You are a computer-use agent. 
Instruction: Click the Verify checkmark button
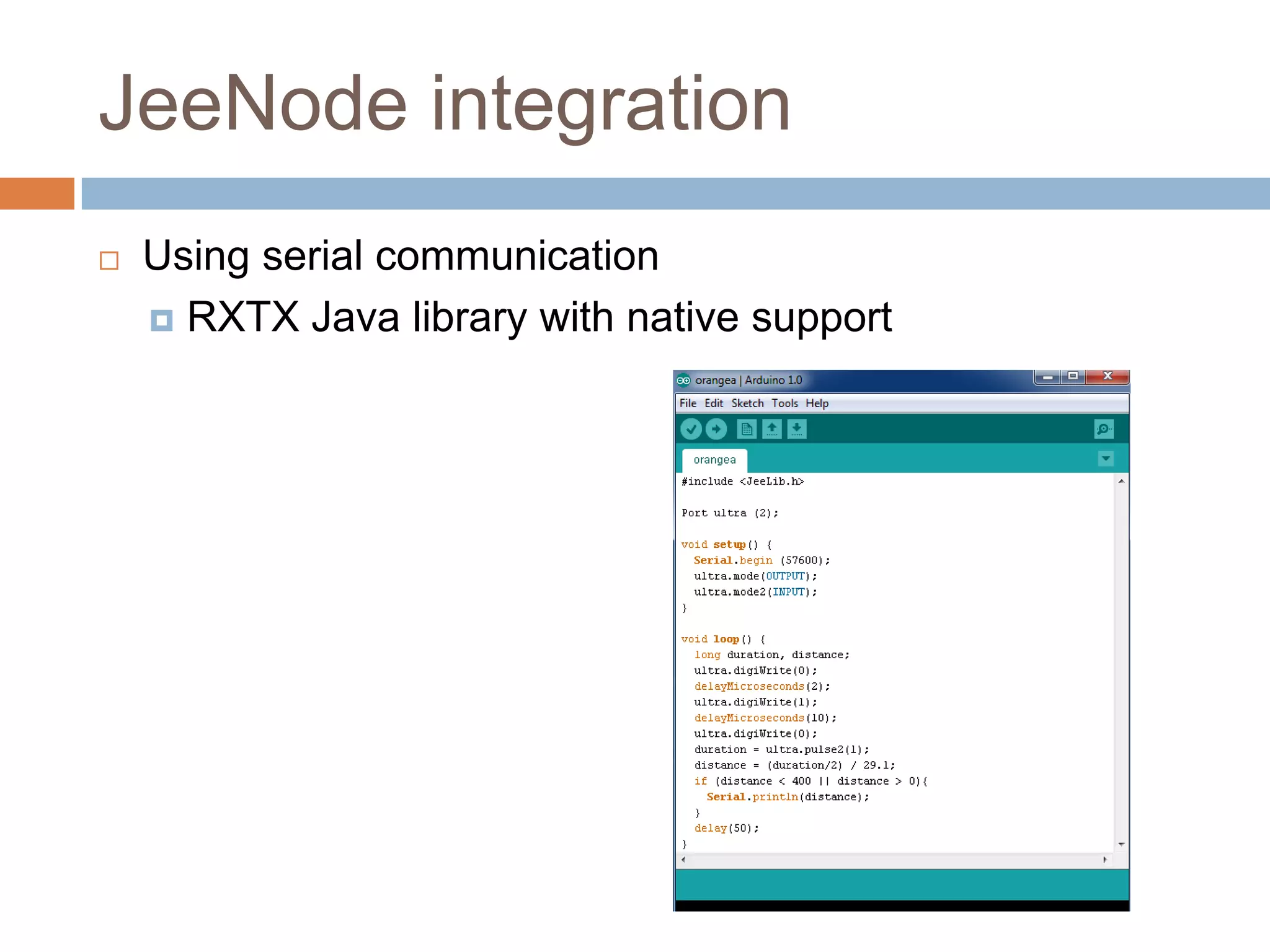pyautogui.click(x=691, y=429)
